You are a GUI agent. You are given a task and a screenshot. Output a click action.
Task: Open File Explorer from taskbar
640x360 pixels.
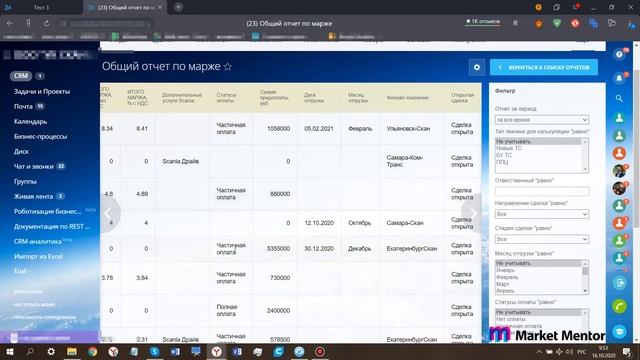pyautogui.click(x=72, y=351)
